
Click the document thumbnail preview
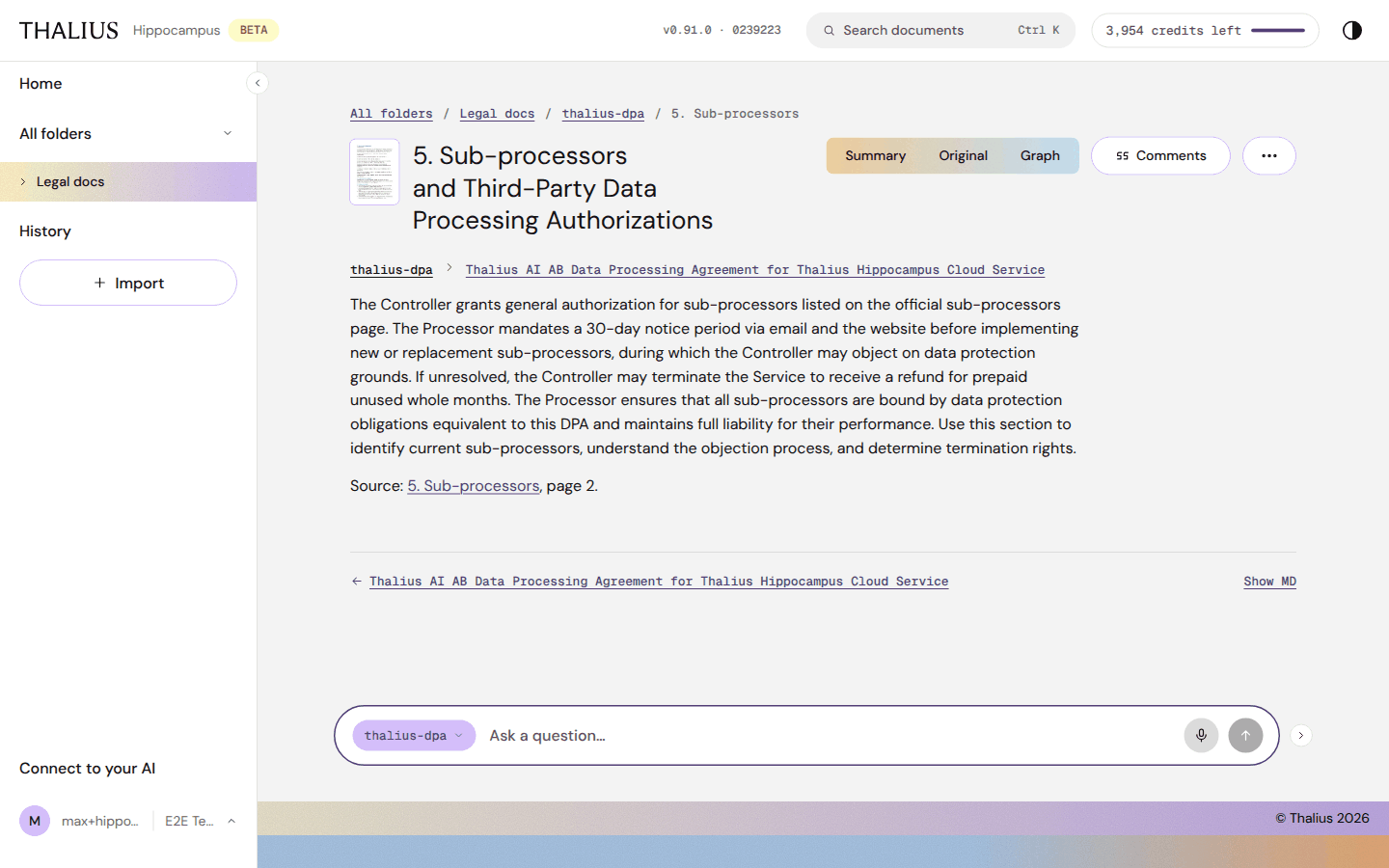tap(374, 172)
